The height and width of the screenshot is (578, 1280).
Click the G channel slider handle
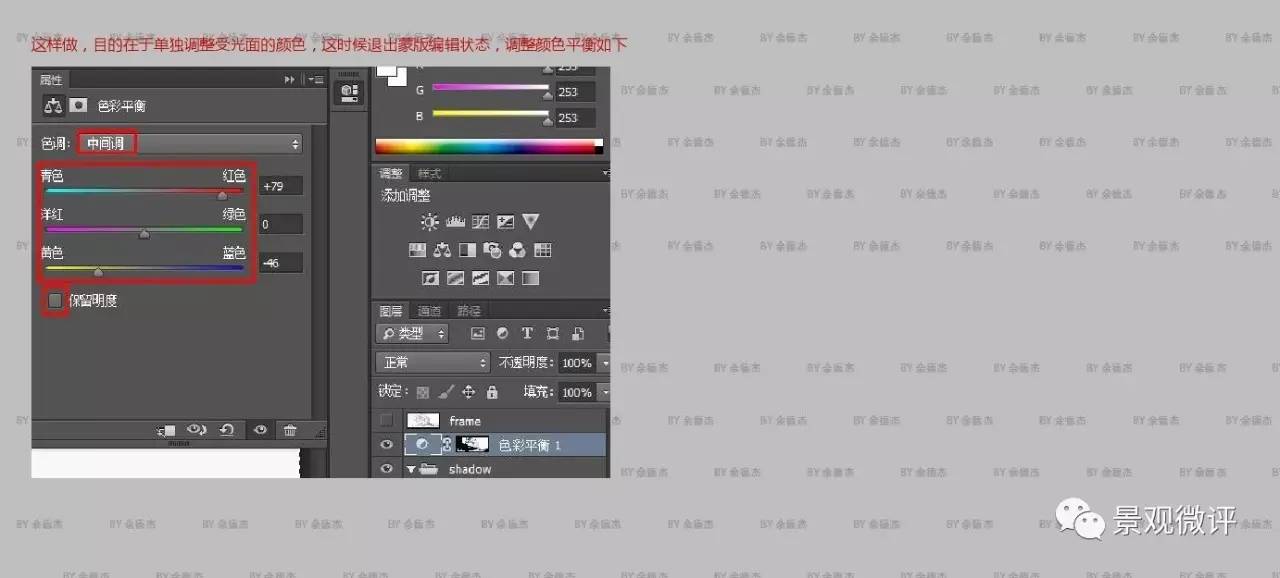click(x=547, y=94)
